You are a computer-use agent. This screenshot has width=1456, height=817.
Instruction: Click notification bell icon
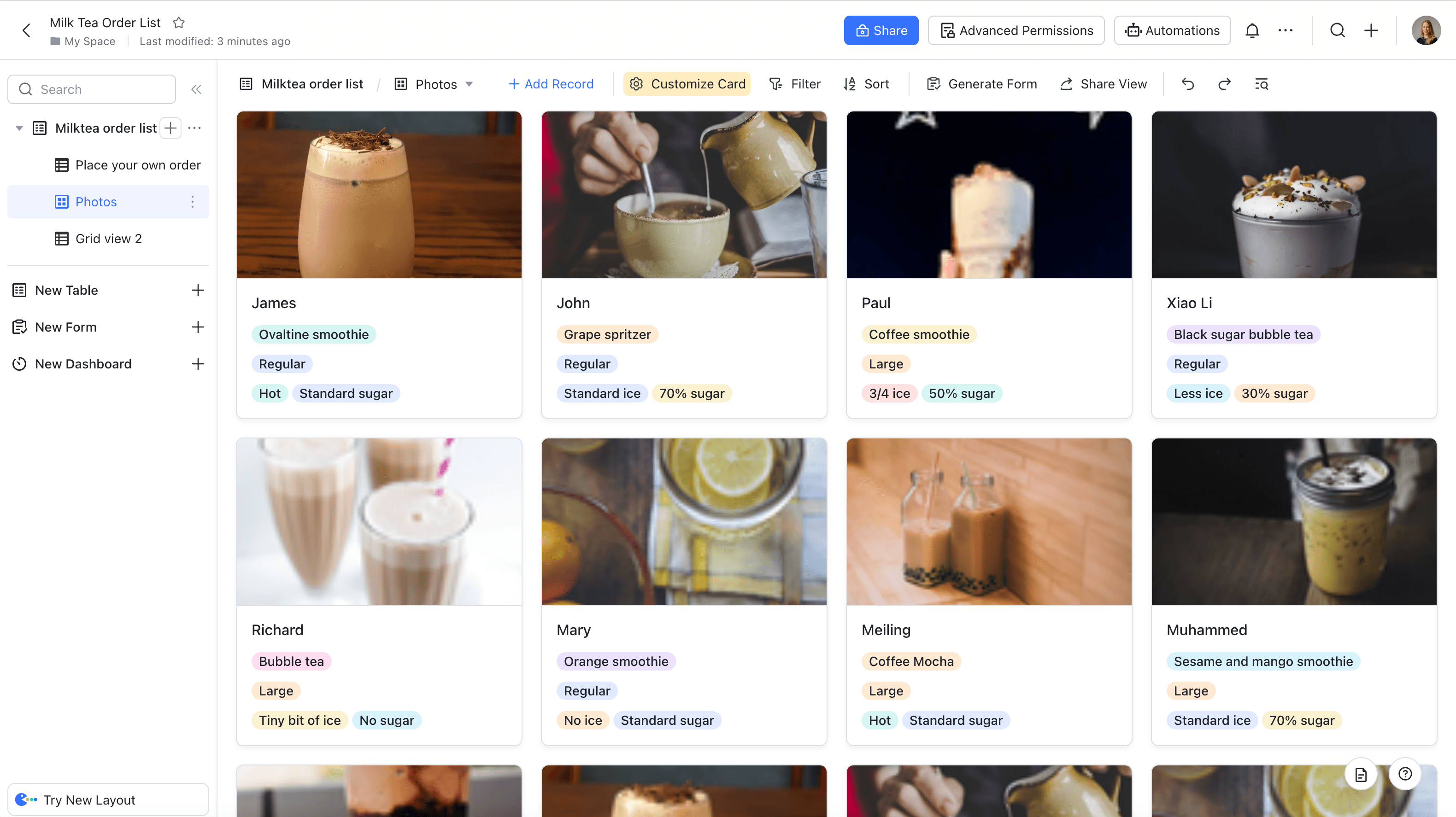[x=1252, y=30]
